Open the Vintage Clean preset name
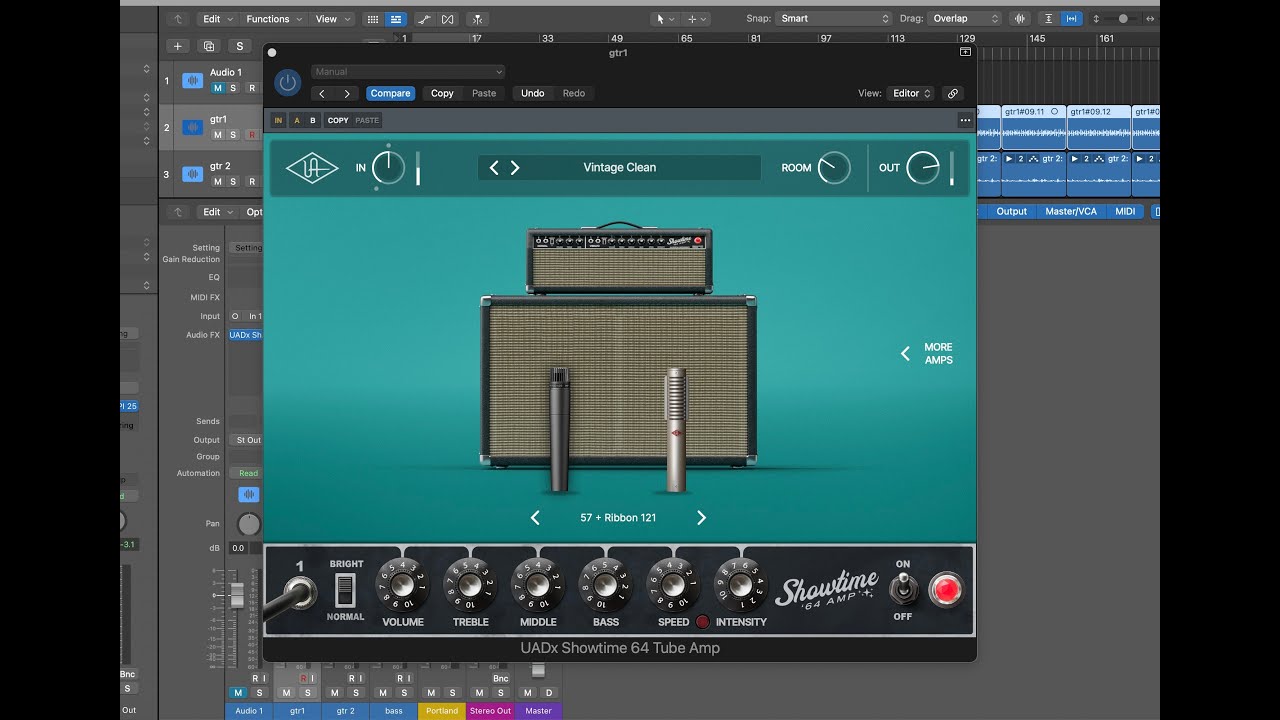The width and height of the screenshot is (1280, 720). pos(620,168)
